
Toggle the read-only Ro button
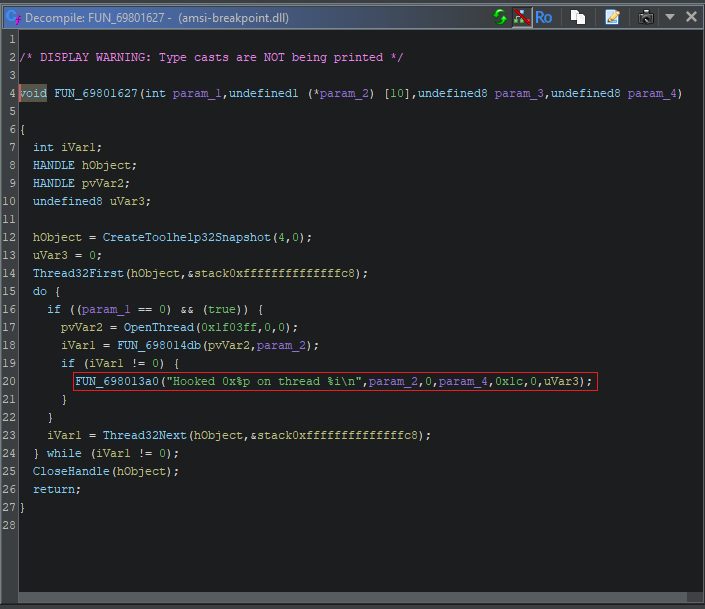(543, 18)
